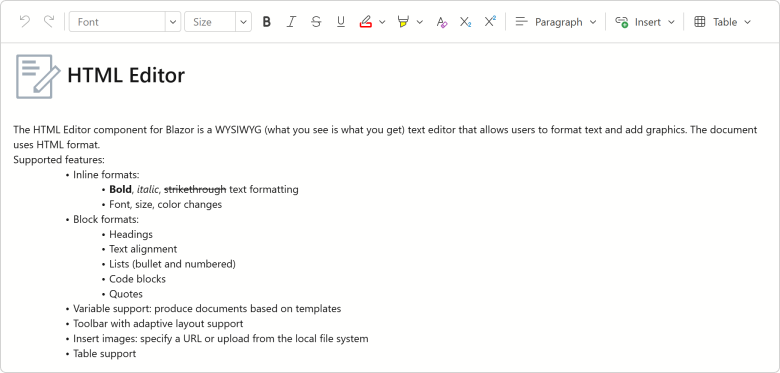Open the Table menu
The image size is (780, 373).
[722, 22]
